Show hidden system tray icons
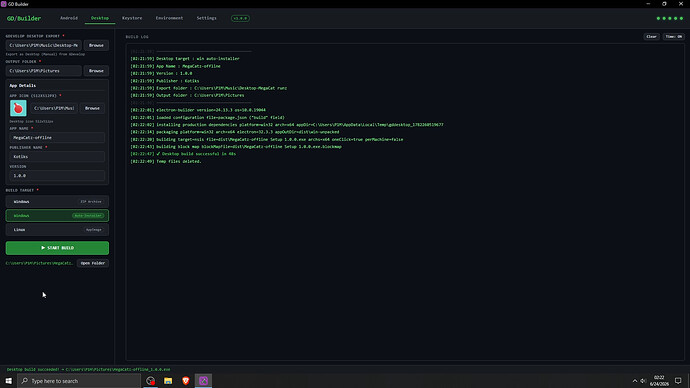690x388 pixels. click(635, 381)
